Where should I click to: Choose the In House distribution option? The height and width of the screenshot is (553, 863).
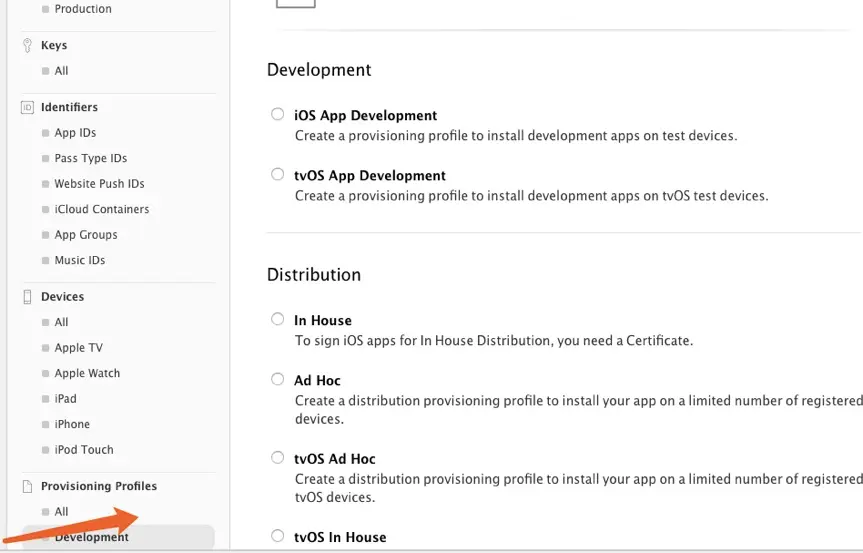point(277,319)
